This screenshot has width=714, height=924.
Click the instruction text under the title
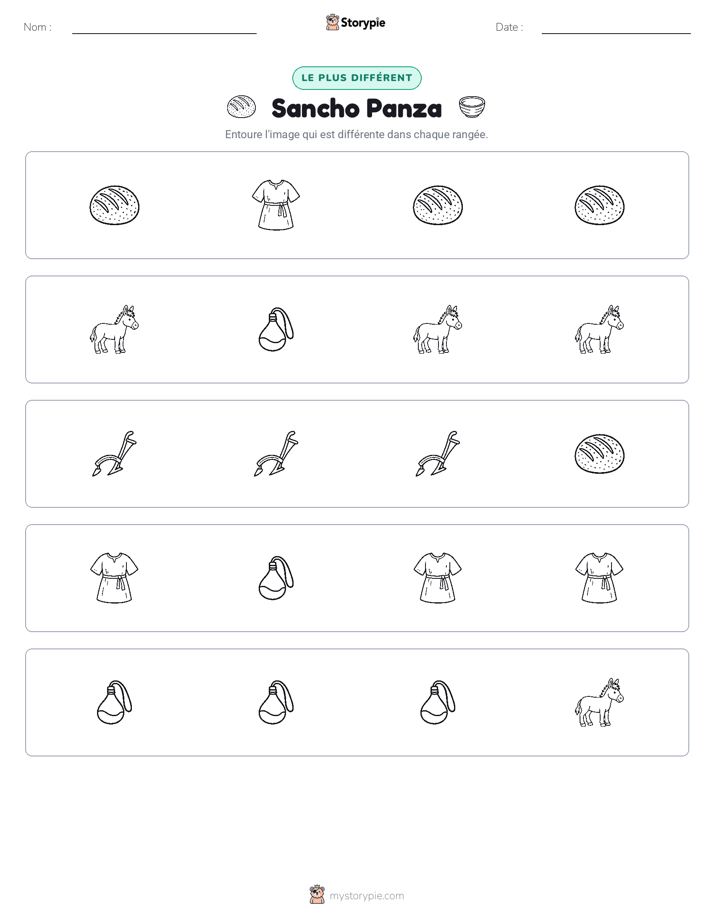[356, 134]
